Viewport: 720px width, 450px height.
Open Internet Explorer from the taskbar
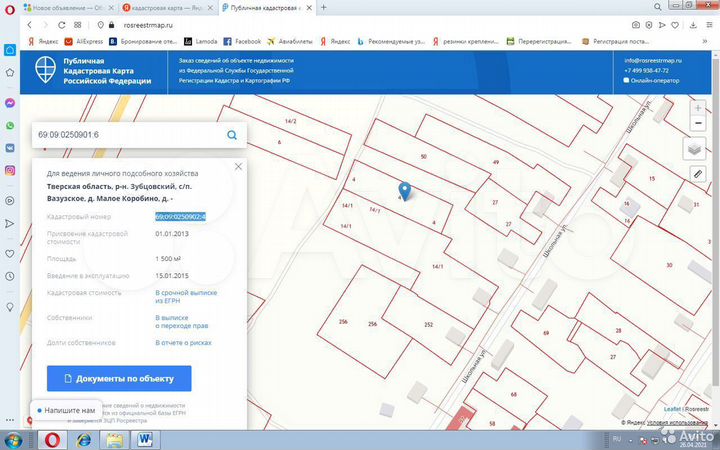[x=83, y=440]
